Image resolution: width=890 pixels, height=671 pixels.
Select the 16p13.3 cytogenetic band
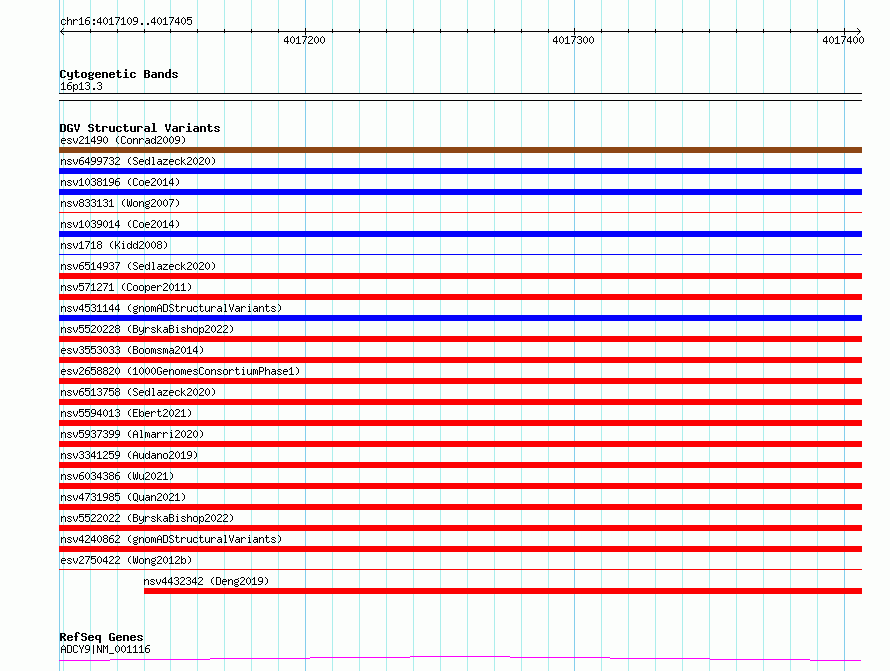click(x=81, y=86)
